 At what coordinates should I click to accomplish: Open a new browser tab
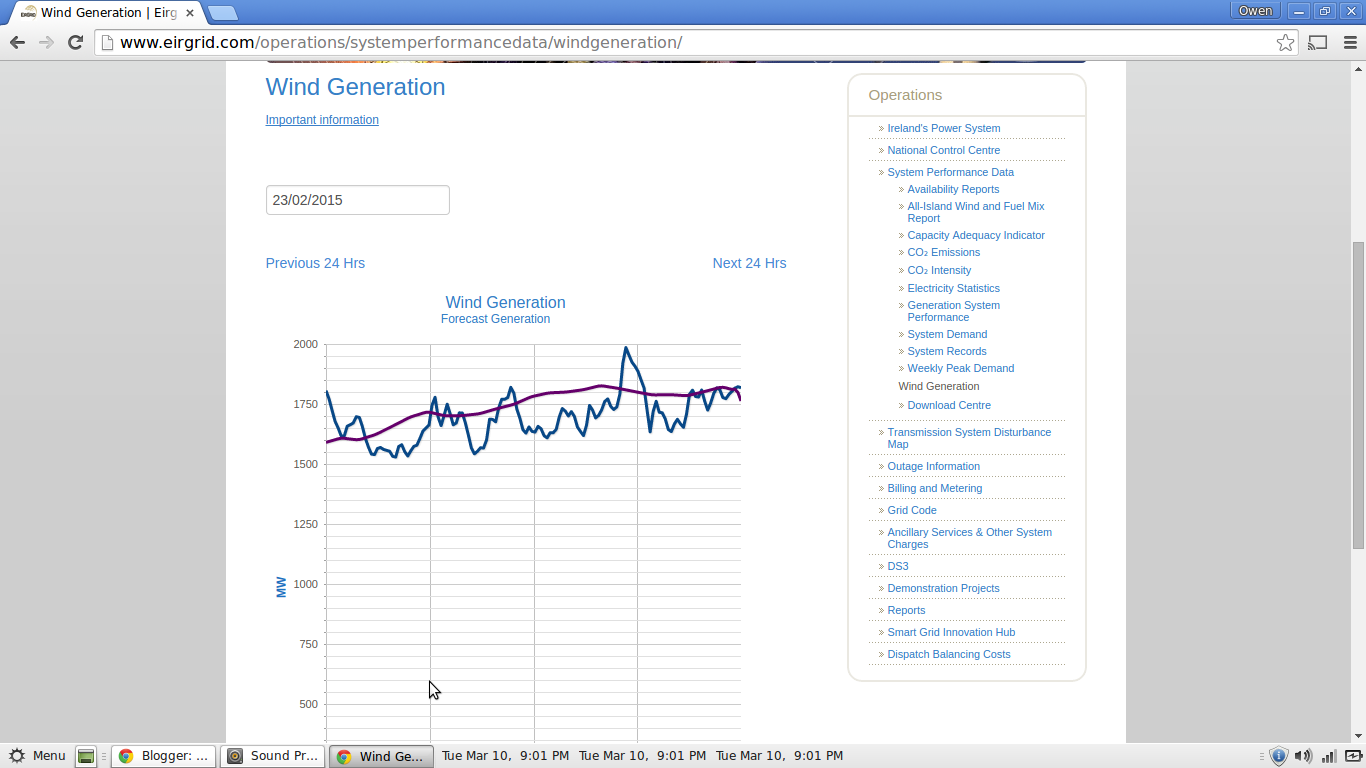(222, 13)
